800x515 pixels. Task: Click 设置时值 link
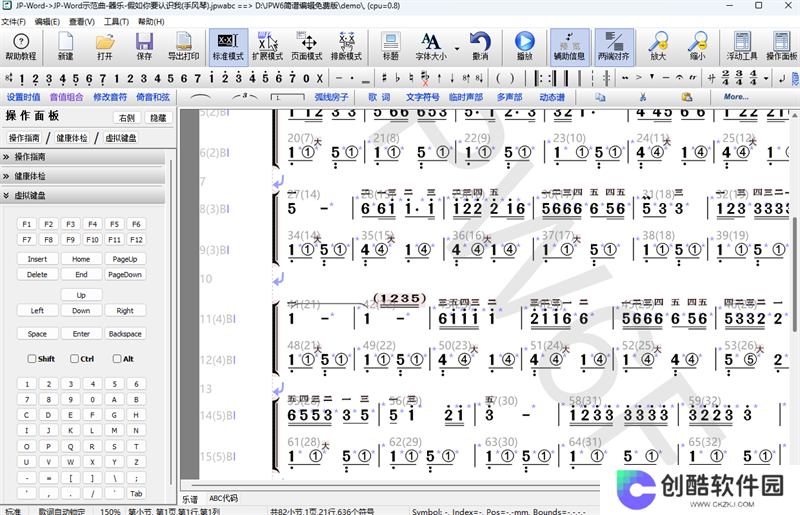(x=23, y=96)
